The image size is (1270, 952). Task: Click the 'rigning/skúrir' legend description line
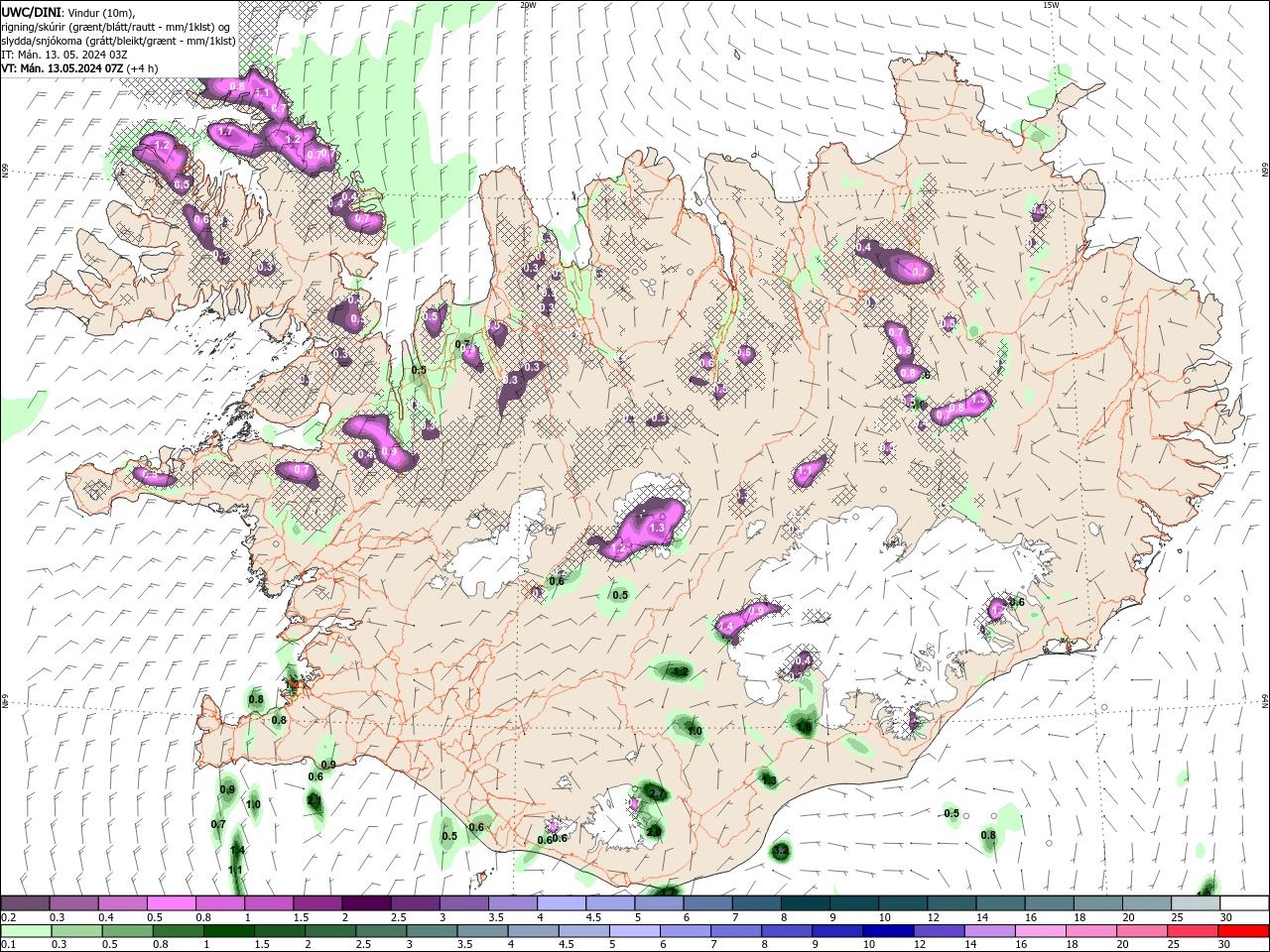tap(116, 26)
